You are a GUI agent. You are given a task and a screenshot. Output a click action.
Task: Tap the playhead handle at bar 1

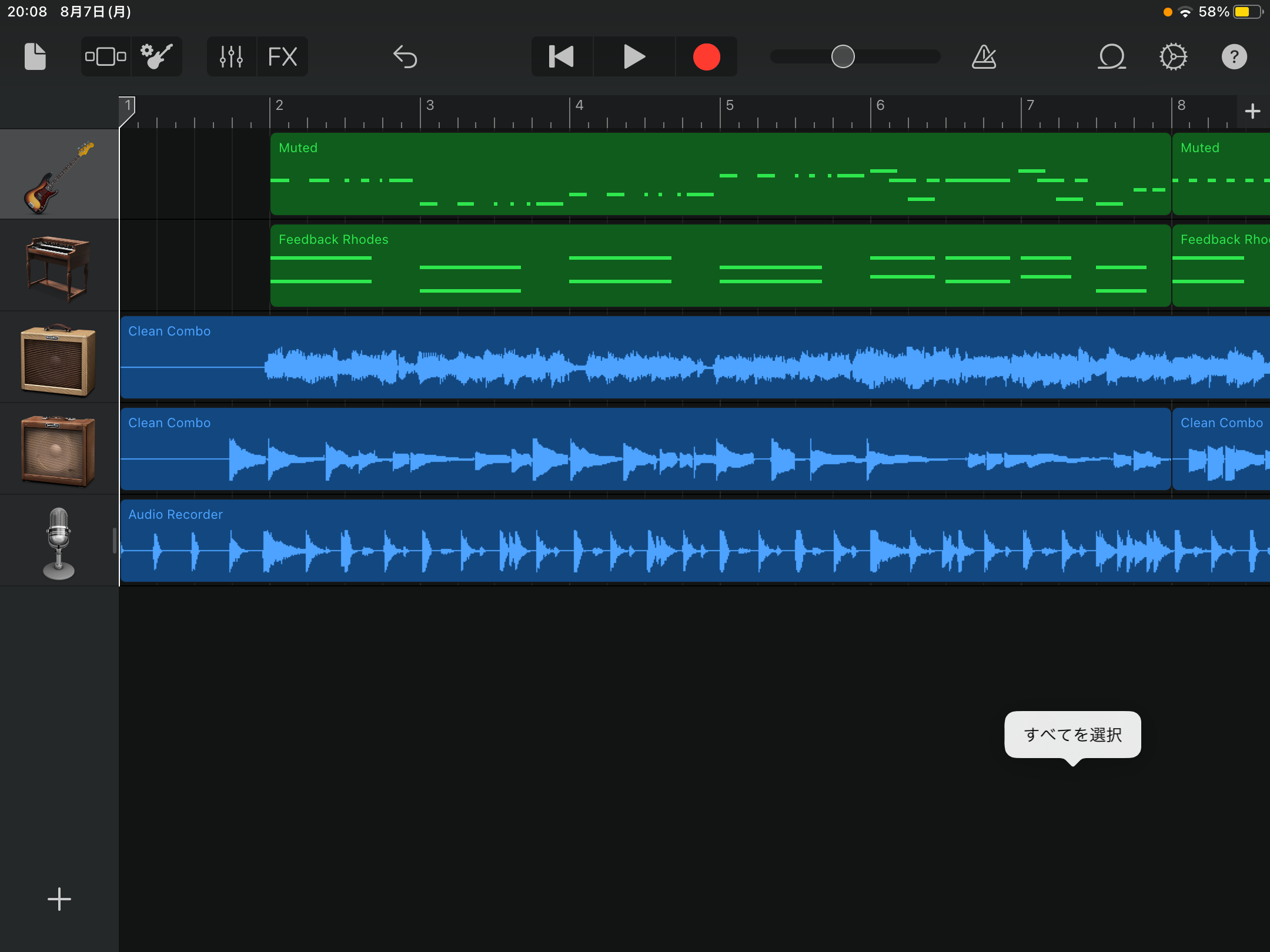[x=127, y=110]
